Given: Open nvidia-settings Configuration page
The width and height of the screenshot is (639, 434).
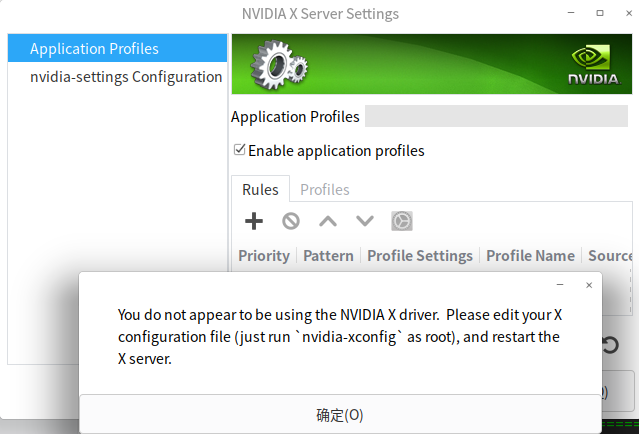Looking at the screenshot, I should pos(125,76).
